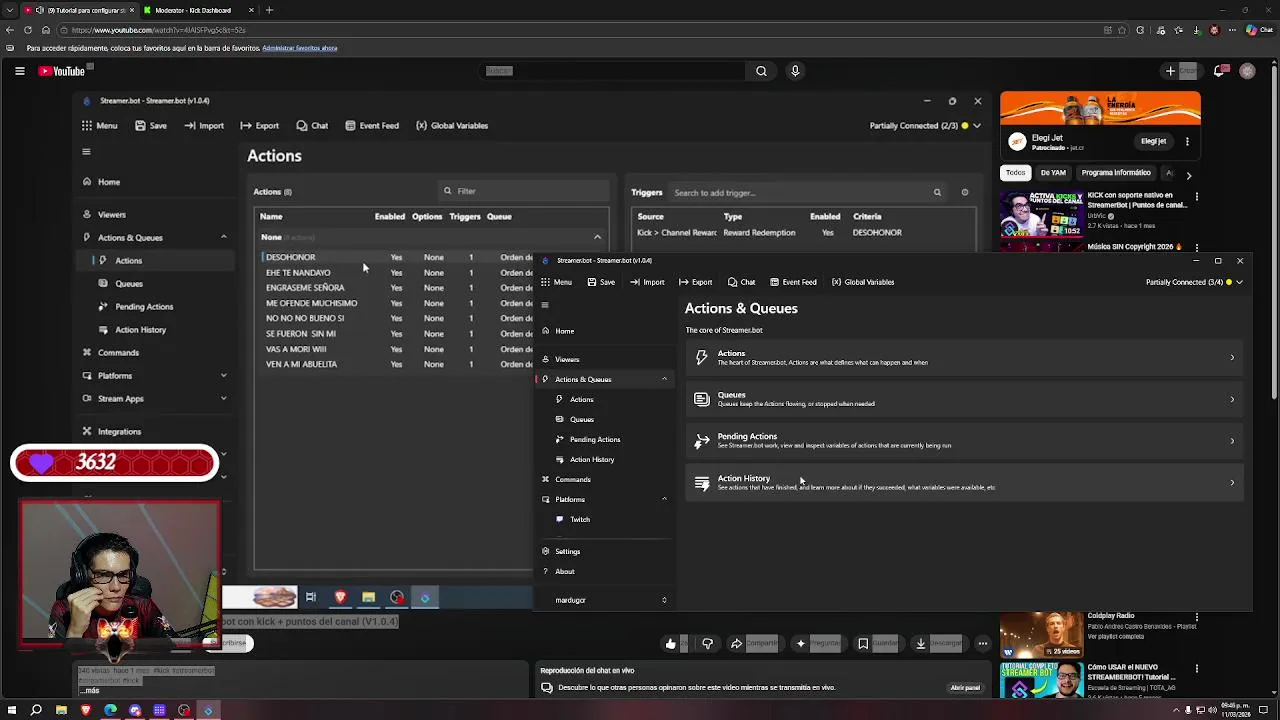Image resolution: width=1280 pixels, height=720 pixels.
Task: Open Chat in the background Streamer.bot toolbar
Action: point(312,126)
